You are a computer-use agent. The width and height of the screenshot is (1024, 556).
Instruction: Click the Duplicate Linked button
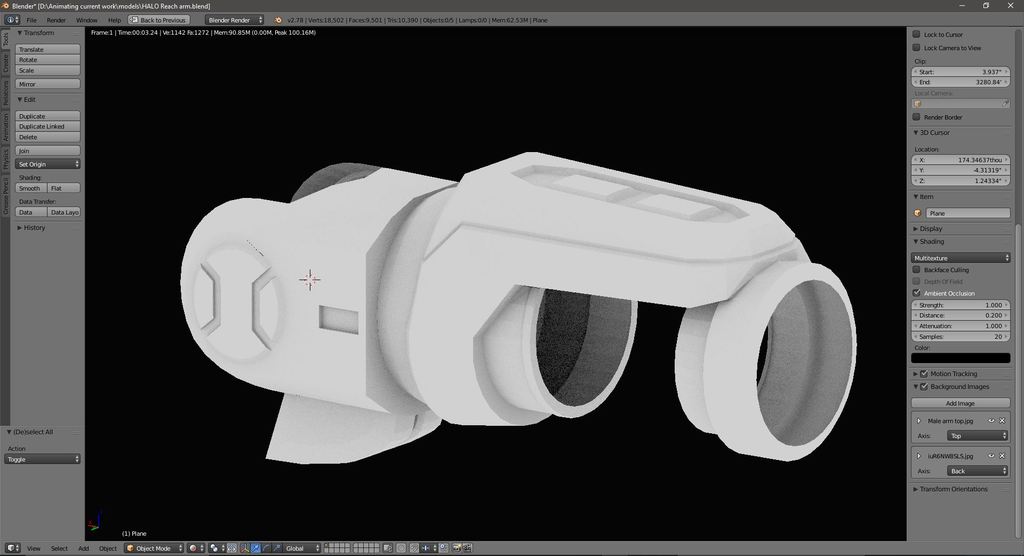click(x=48, y=126)
